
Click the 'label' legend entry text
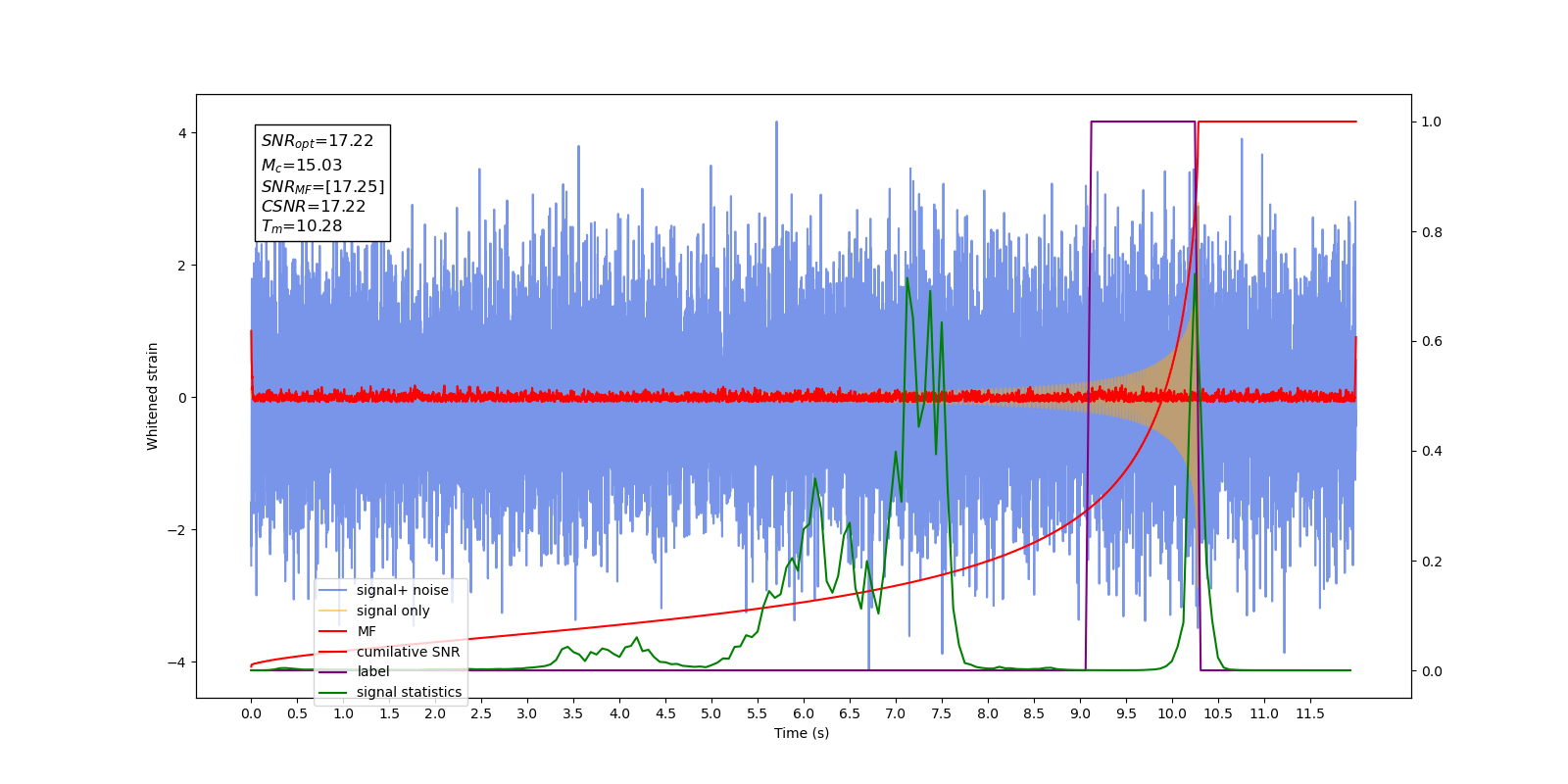pyautogui.click(x=372, y=671)
